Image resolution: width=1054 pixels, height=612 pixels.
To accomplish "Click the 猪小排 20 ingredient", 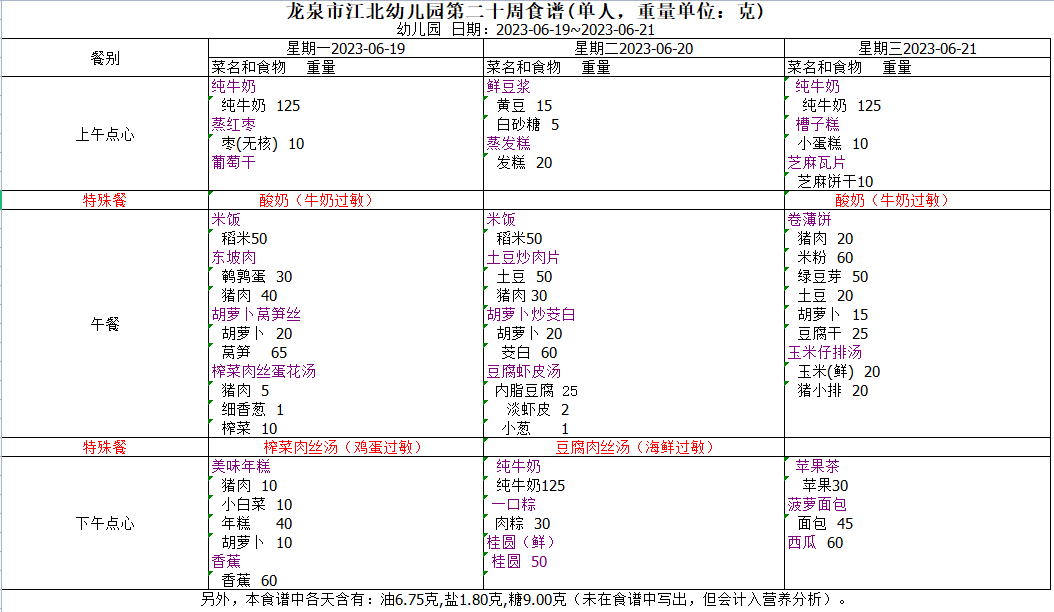I will (833, 391).
